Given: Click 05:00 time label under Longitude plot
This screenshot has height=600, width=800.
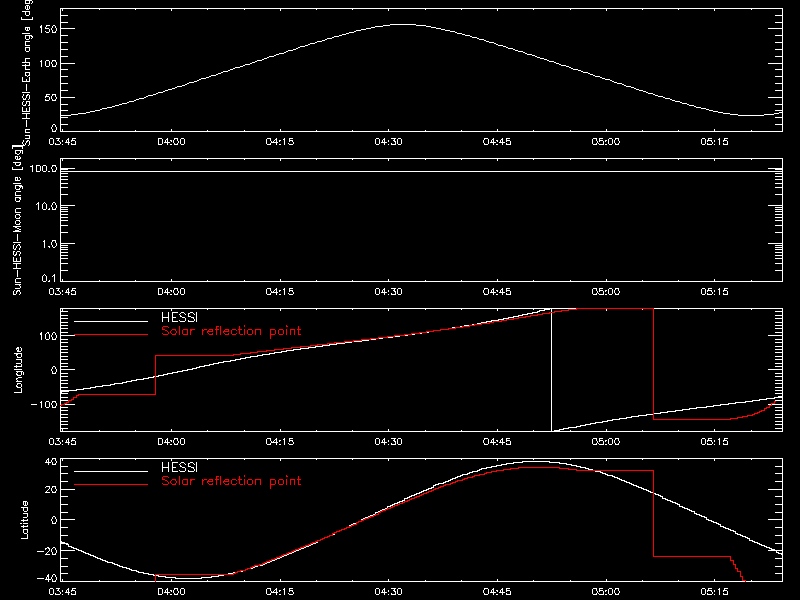Looking at the screenshot, I should (x=606, y=442).
